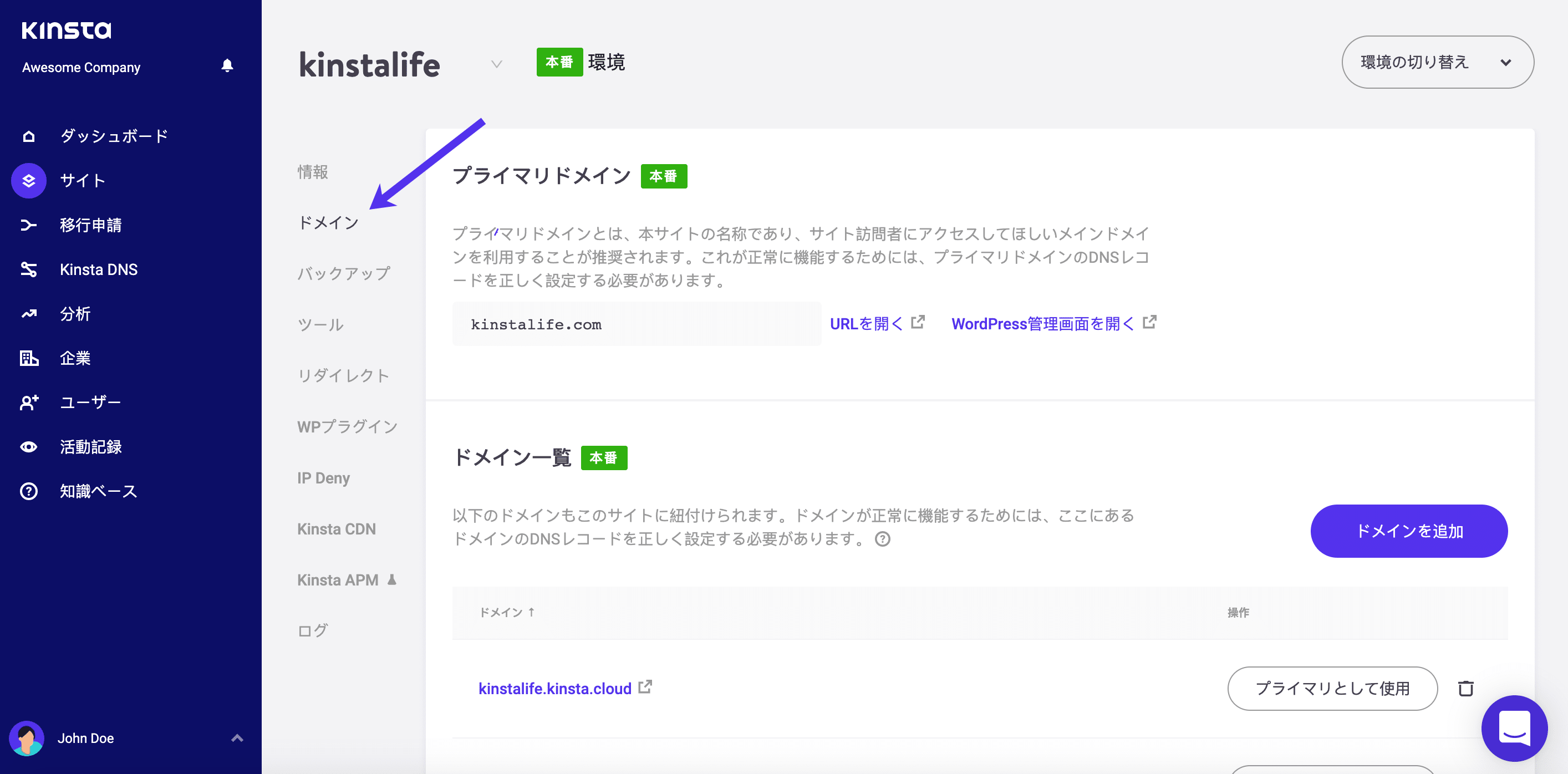Open the chat support bubble
The width and height of the screenshot is (1568, 774).
[x=1514, y=728]
